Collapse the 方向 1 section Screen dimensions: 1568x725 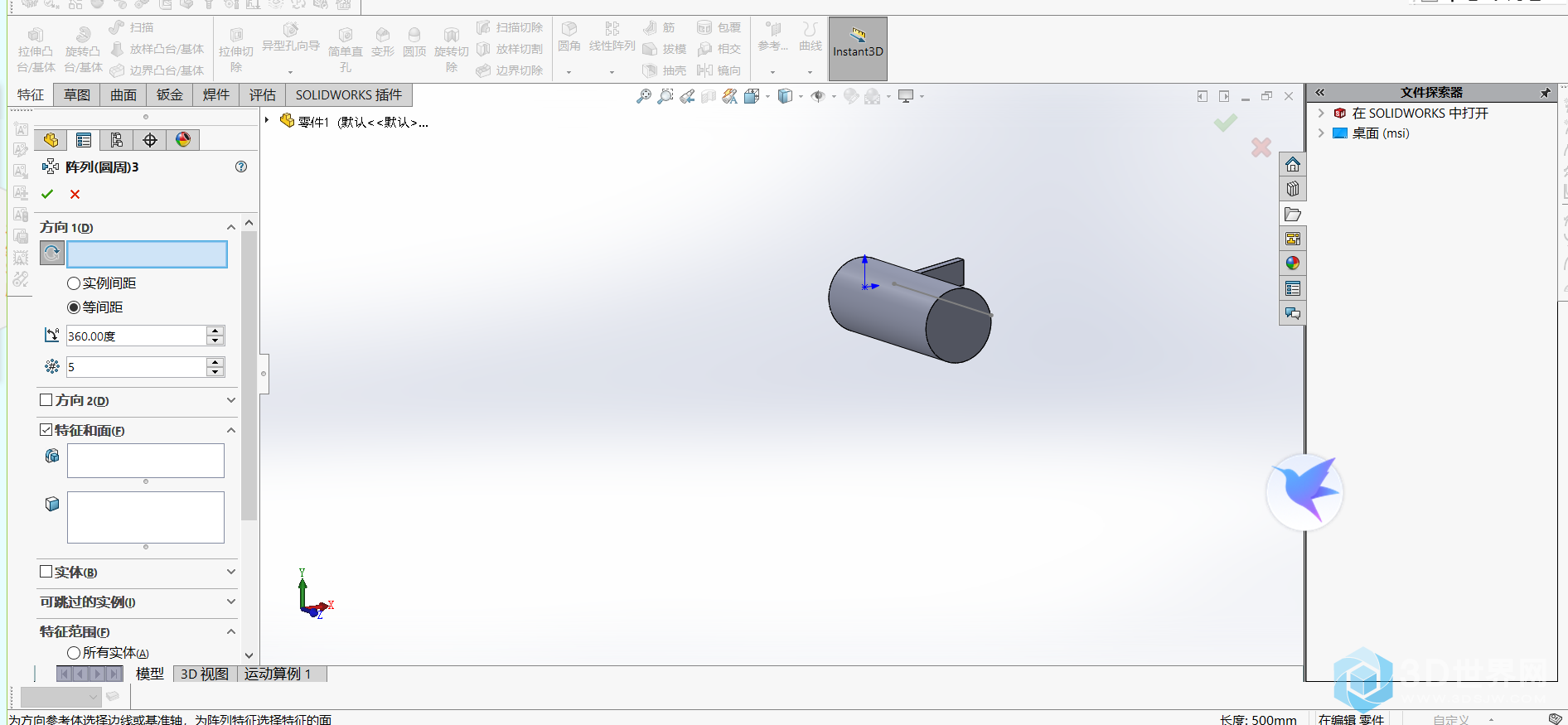click(x=231, y=227)
